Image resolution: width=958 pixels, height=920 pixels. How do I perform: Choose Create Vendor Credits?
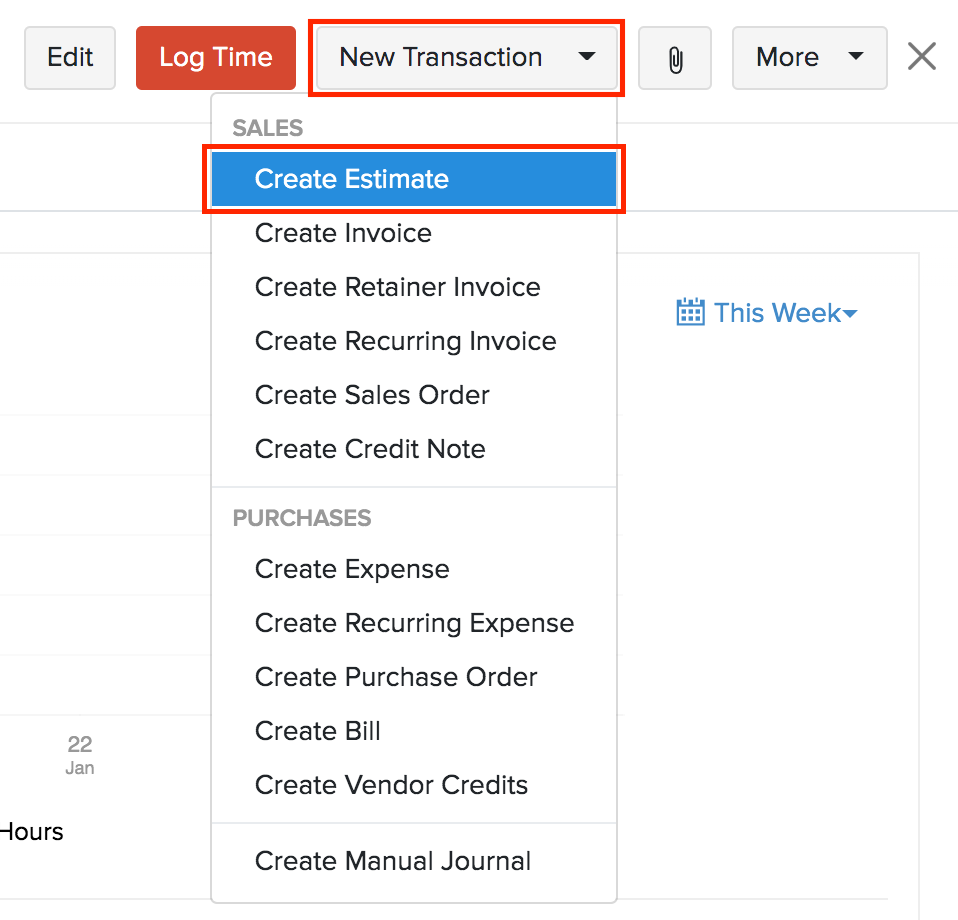[x=391, y=785]
